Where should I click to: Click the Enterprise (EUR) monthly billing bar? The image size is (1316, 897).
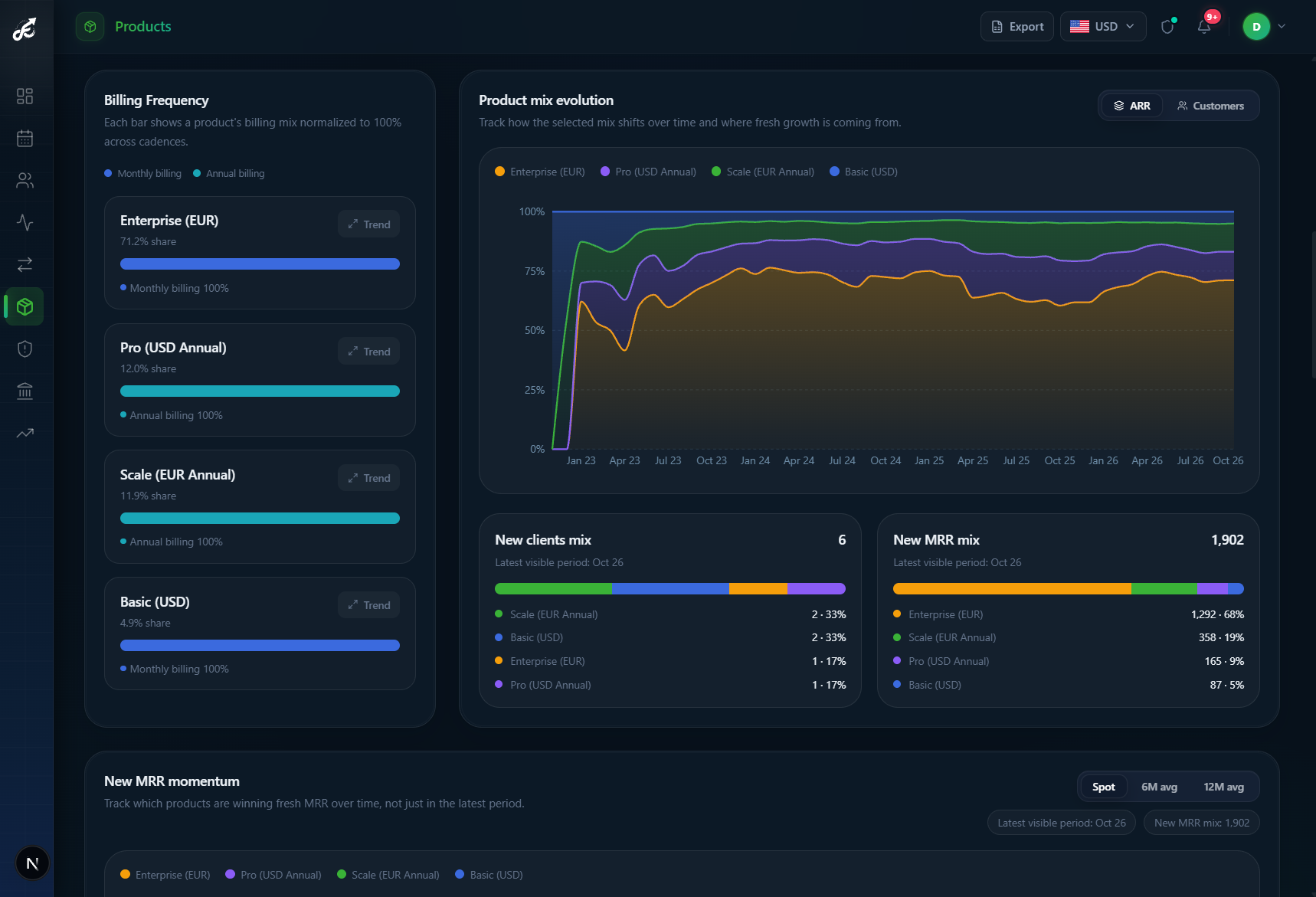pyautogui.click(x=260, y=264)
